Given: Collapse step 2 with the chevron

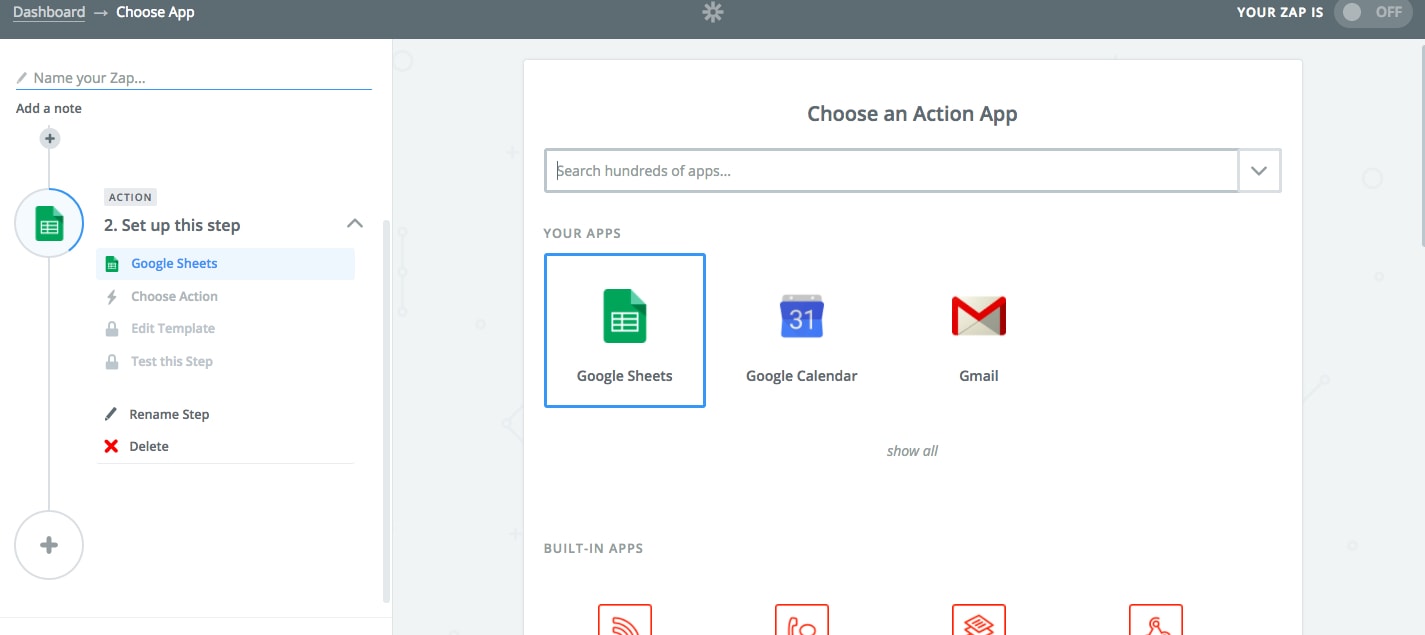Looking at the screenshot, I should [354, 223].
